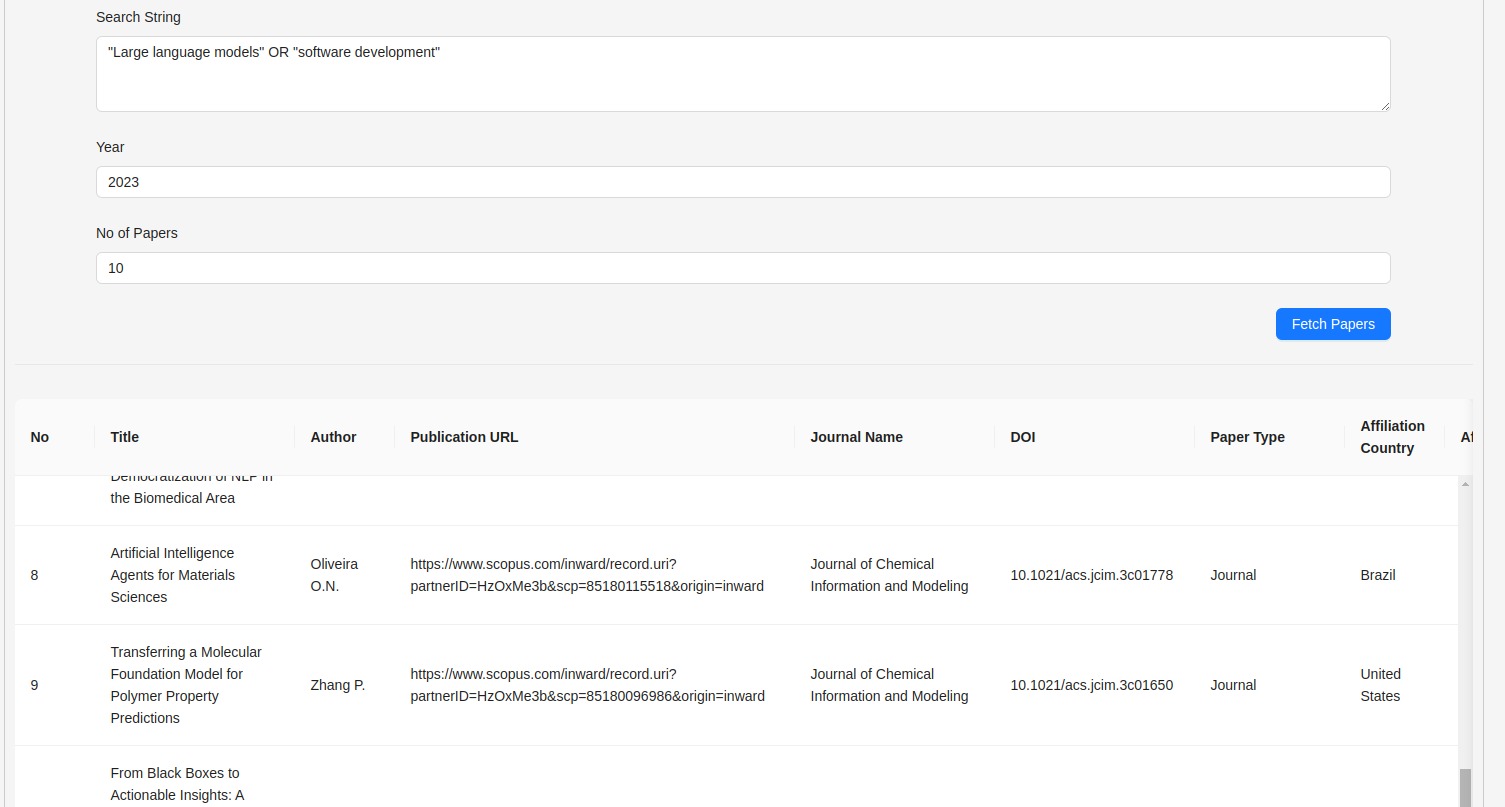Click the Title column header
This screenshot has width=1505, height=807.
(125, 437)
